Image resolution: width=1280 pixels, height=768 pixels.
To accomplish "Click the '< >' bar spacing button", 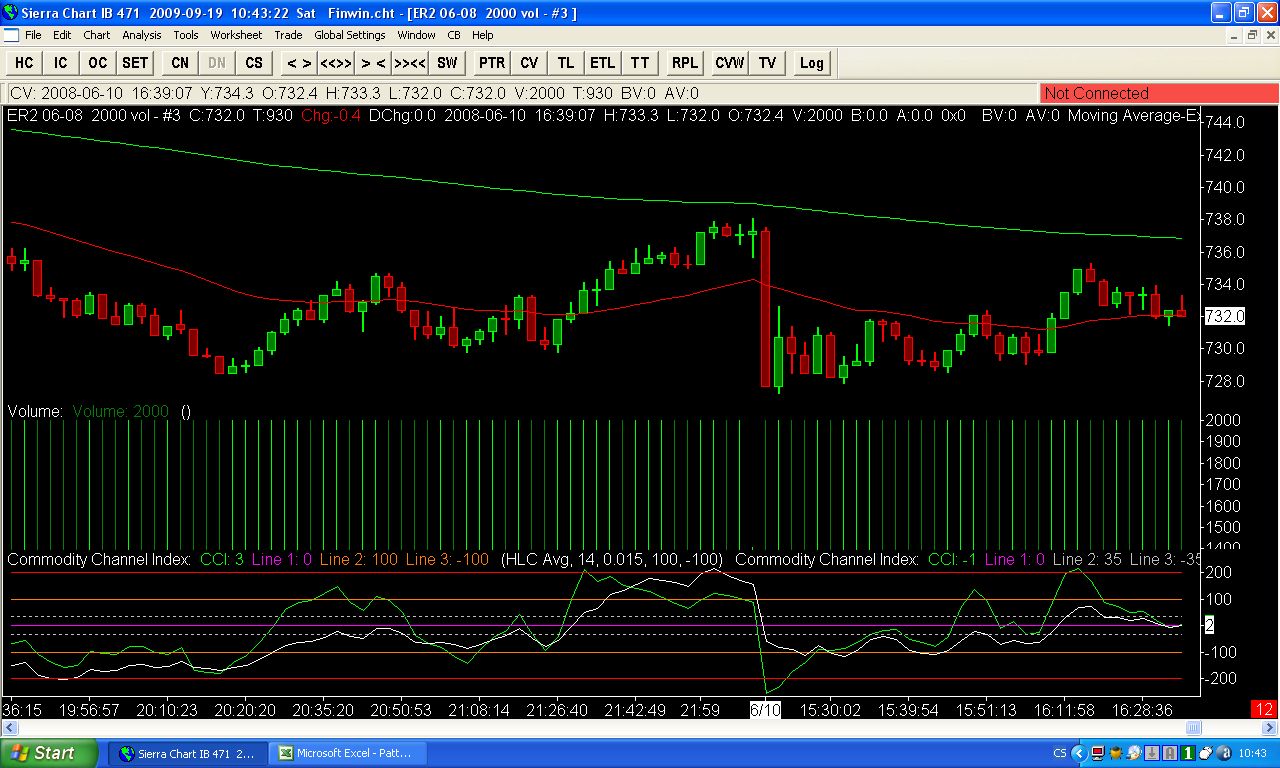I will [x=299, y=63].
